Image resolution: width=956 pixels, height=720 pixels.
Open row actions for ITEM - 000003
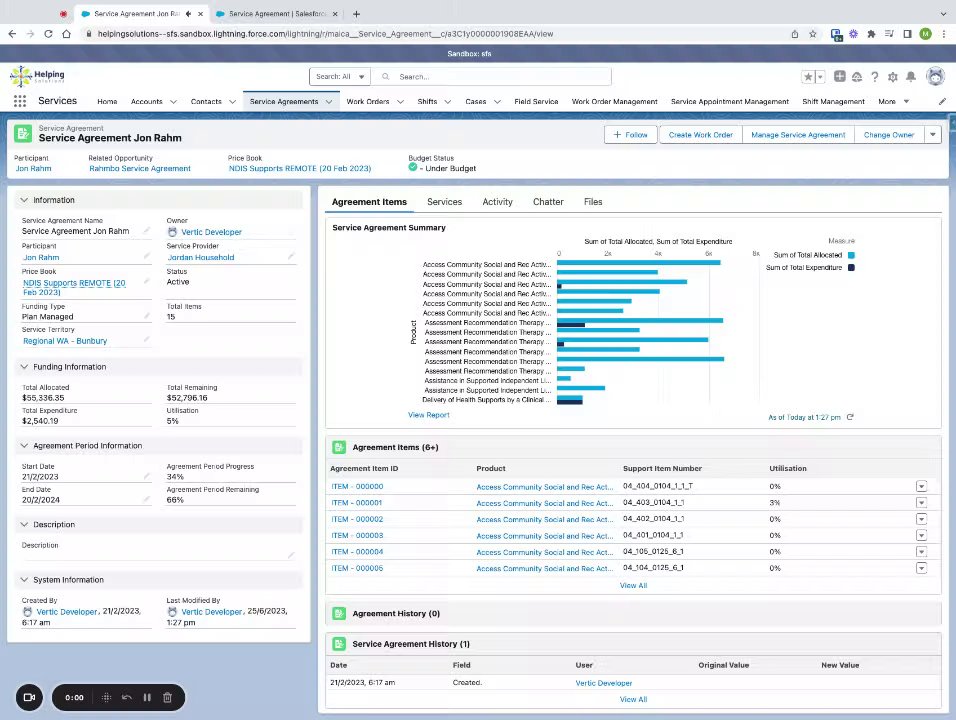pos(921,535)
